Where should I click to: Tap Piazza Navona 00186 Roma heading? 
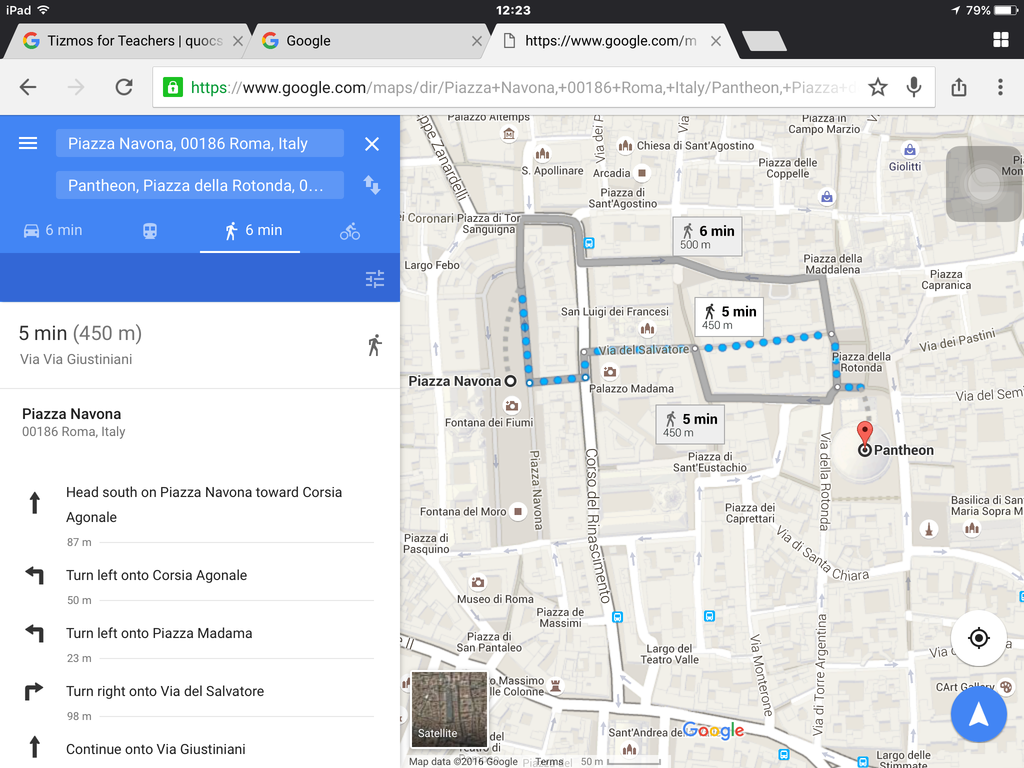73,422
